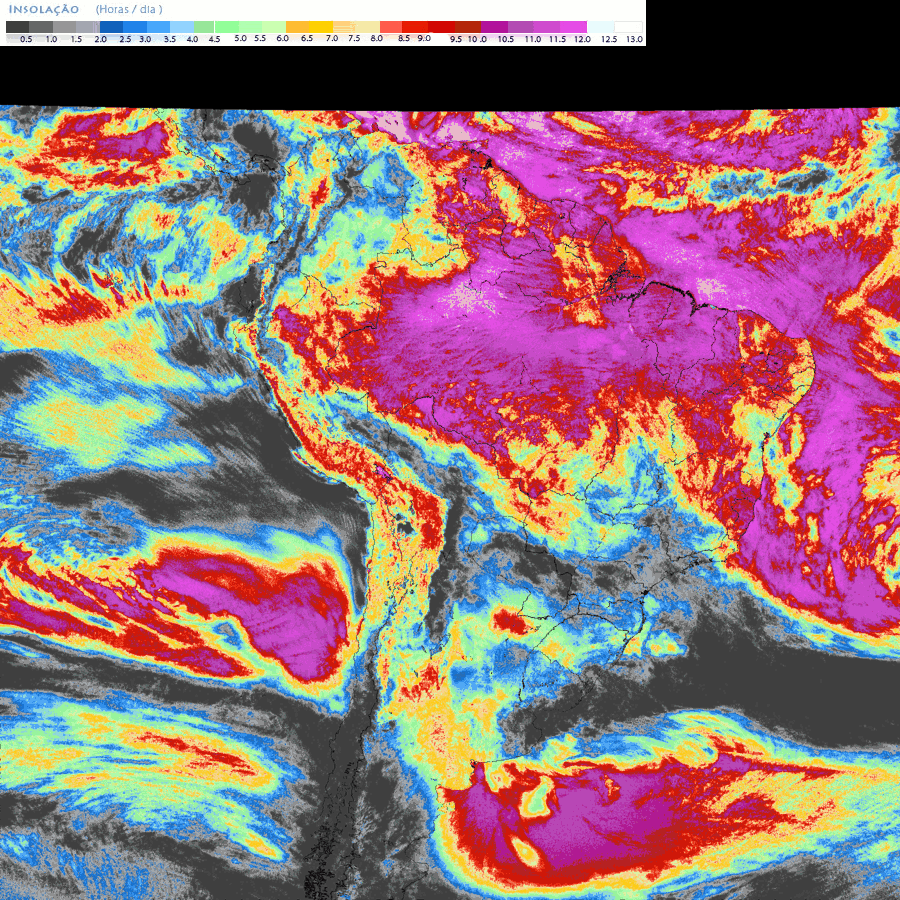Click the '4.0' legend value
This screenshot has height=900, width=900.
point(192,39)
